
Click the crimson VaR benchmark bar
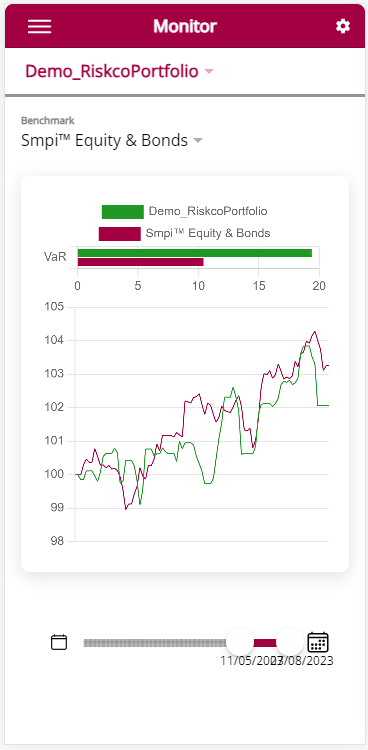pyautogui.click(x=141, y=262)
